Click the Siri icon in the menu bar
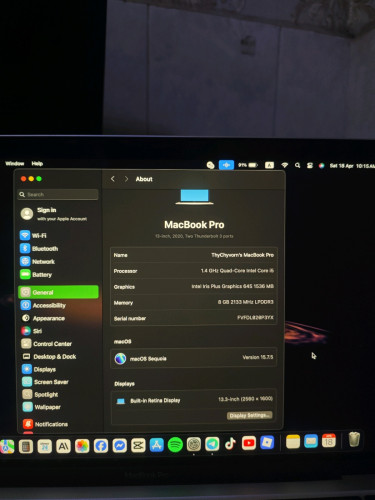 (x=321, y=165)
